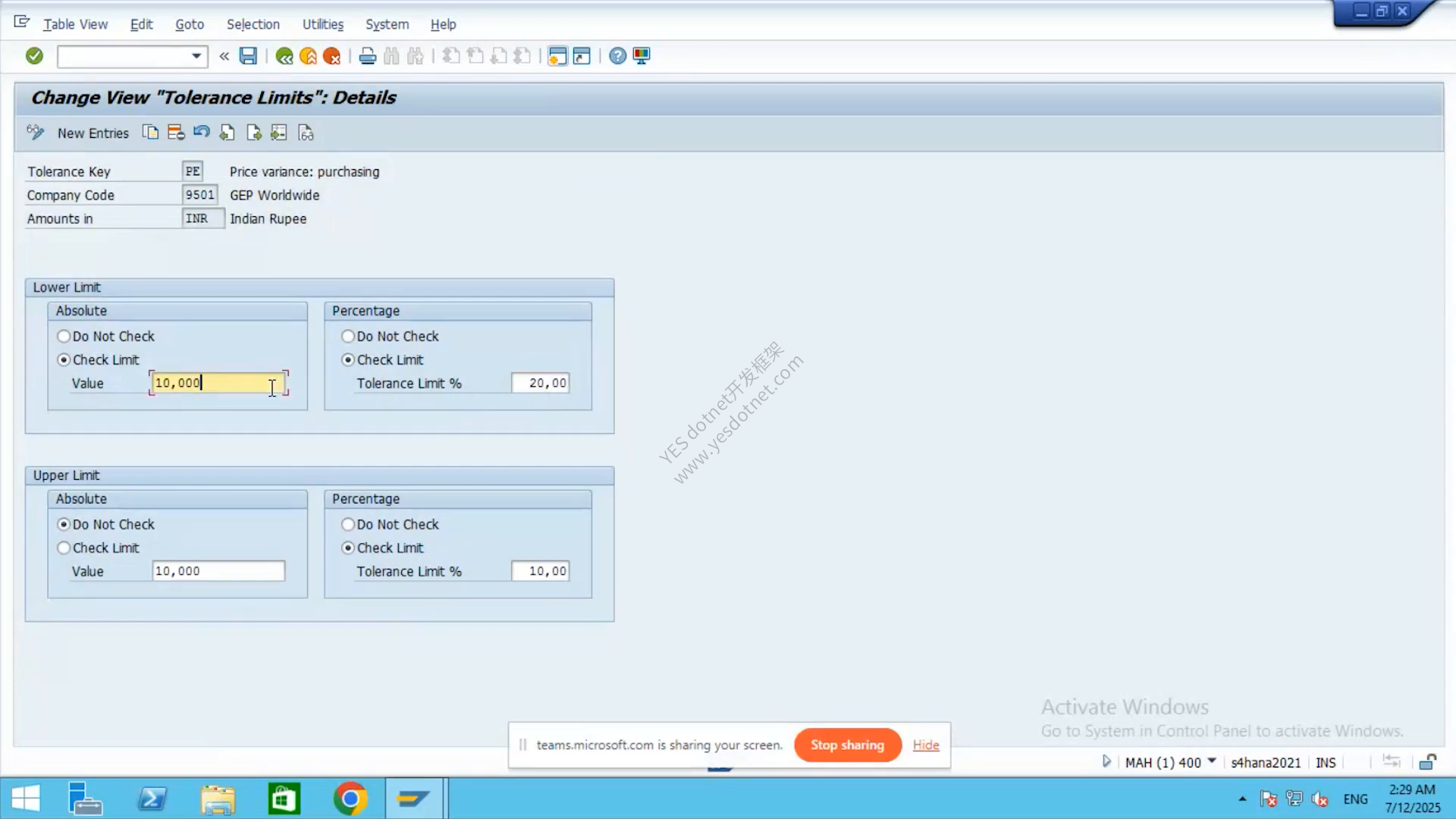
Task: Open the Utilities menu
Action: pyautogui.click(x=323, y=24)
